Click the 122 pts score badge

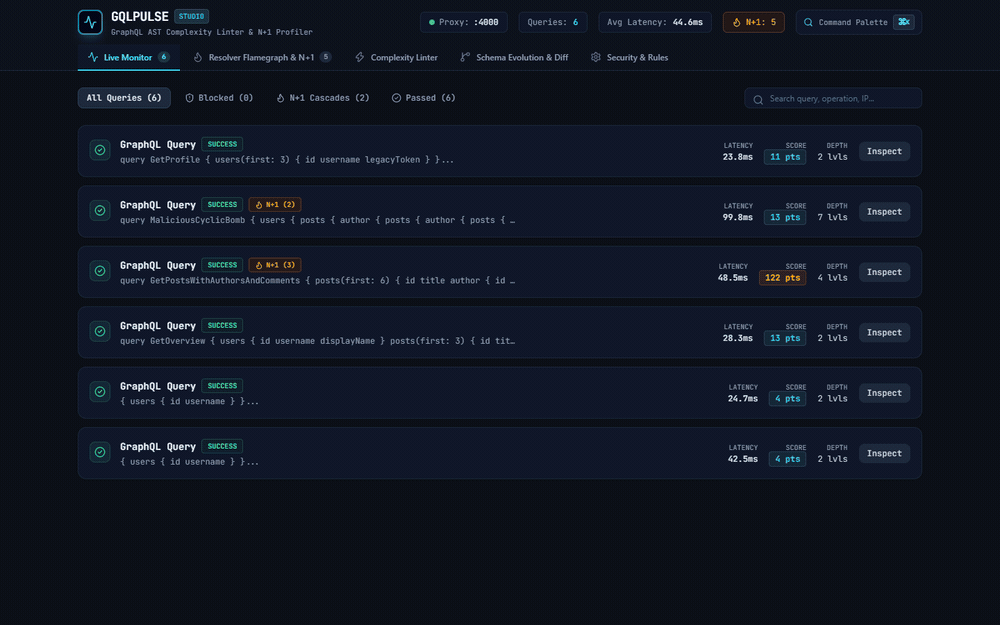tap(783, 278)
